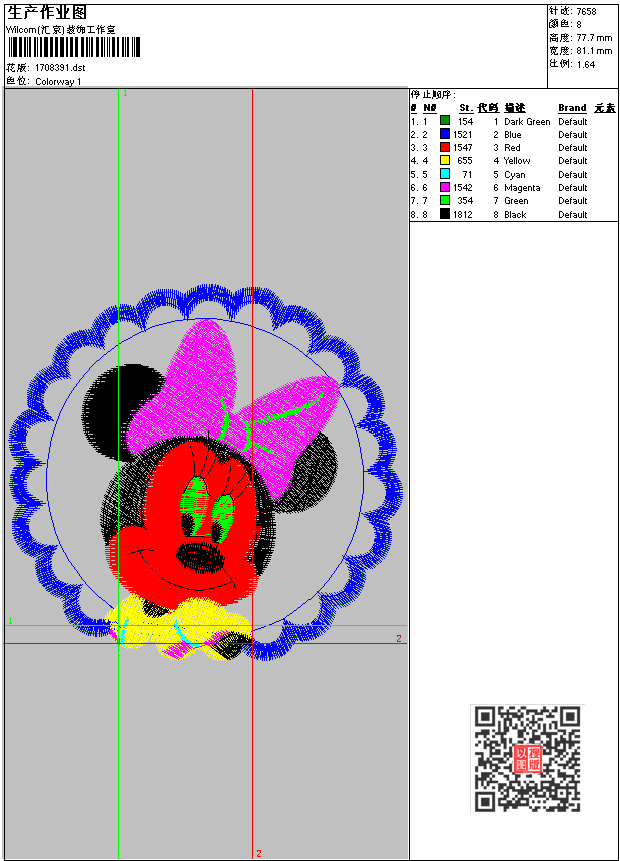Click the file name '1708391.dst'
This screenshot has height=861, width=620.
click(x=60, y=68)
